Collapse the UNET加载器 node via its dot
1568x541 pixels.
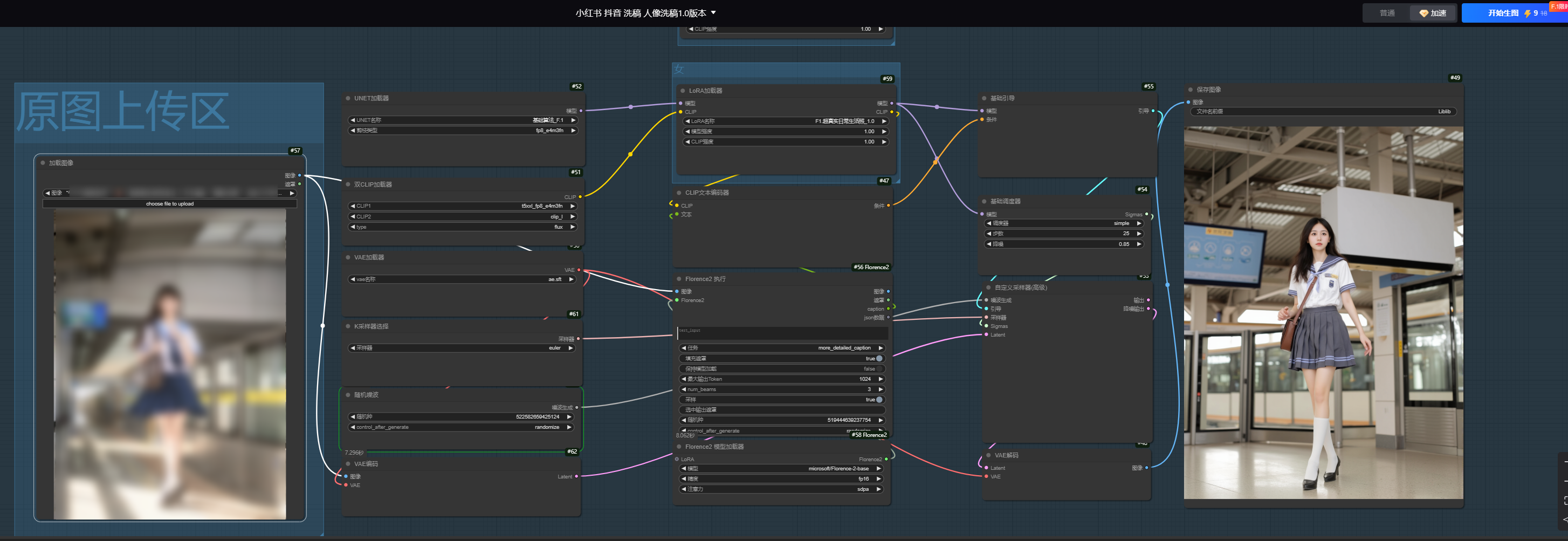pyautogui.click(x=348, y=98)
